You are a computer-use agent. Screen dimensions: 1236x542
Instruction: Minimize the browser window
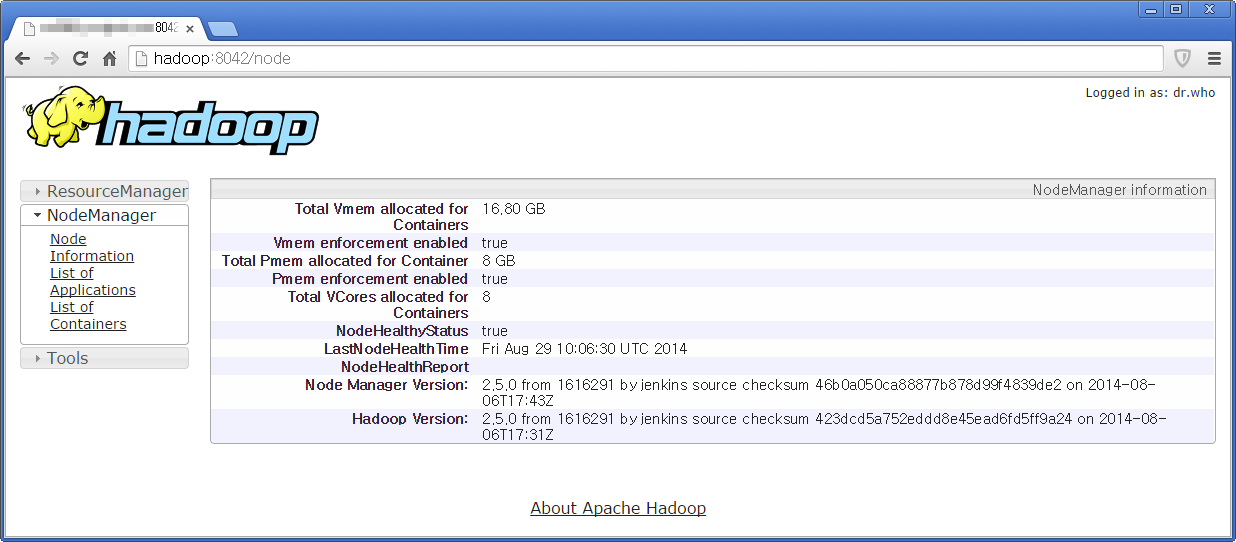pos(1150,9)
